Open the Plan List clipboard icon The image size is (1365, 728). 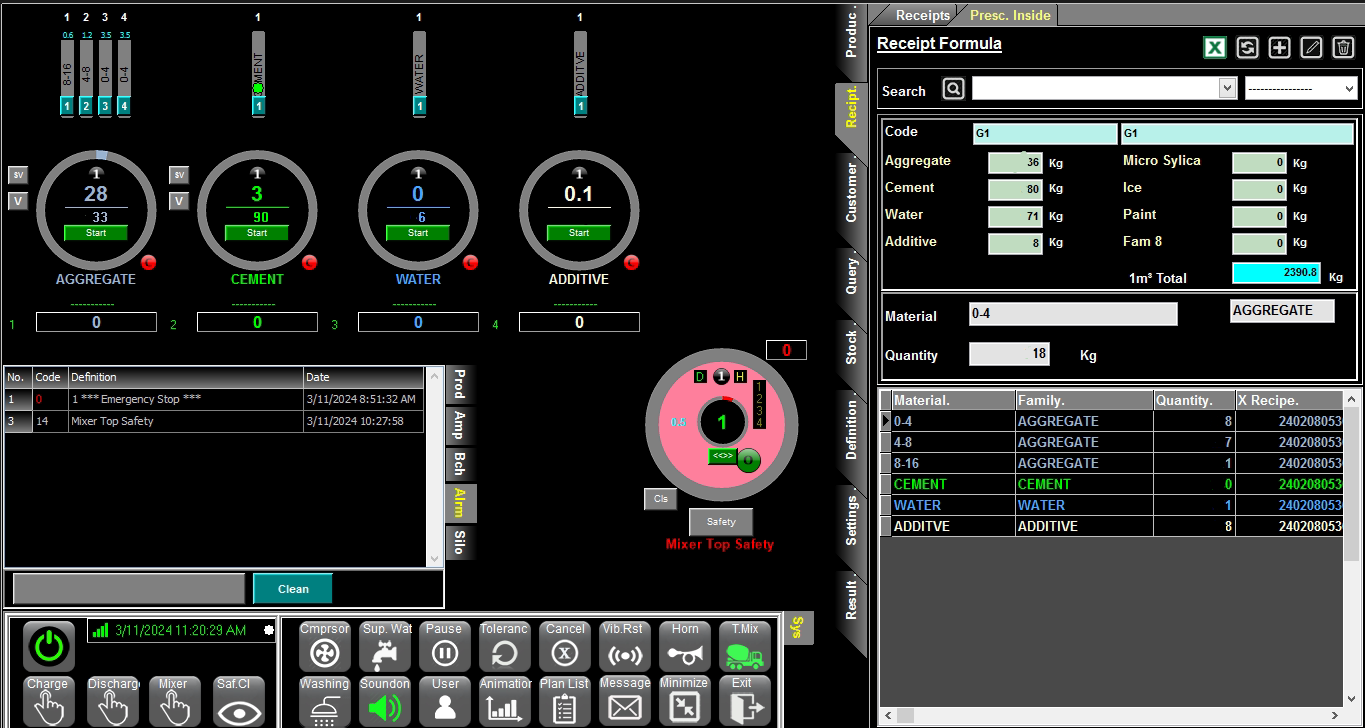[x=565, y=702]
